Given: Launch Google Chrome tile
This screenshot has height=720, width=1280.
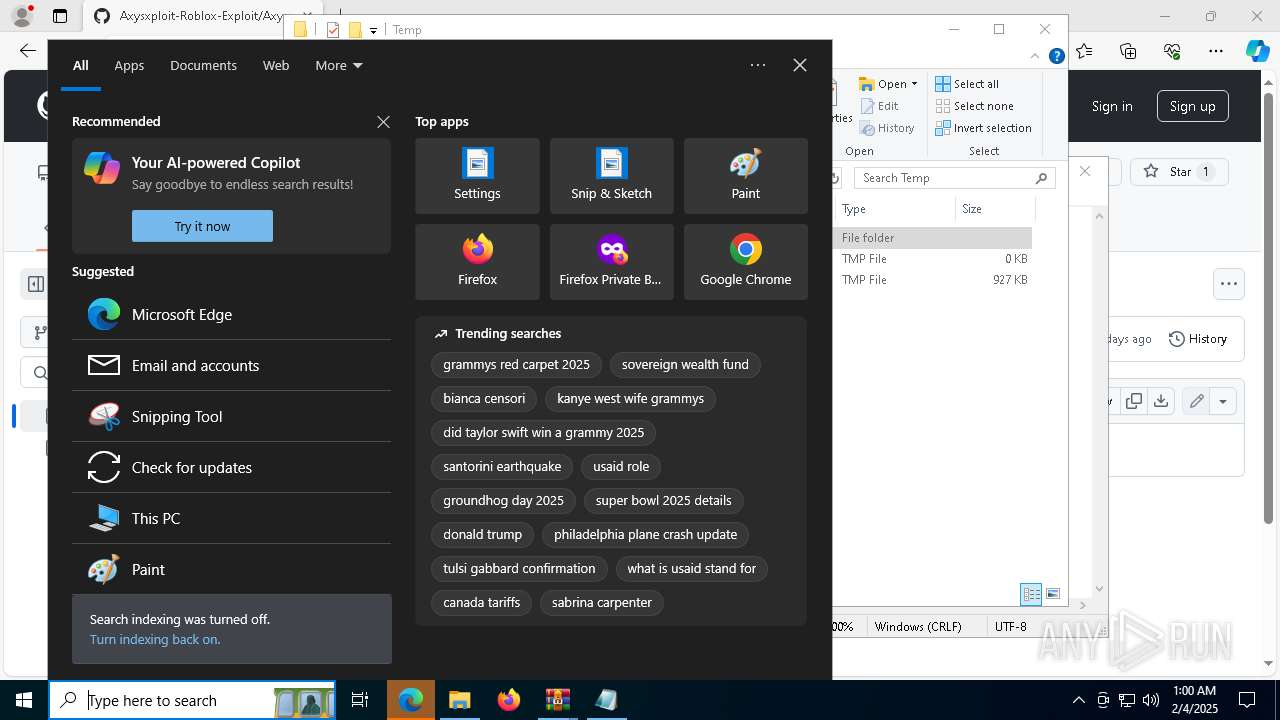Looking at the screenshot, I should click(745, 262).
